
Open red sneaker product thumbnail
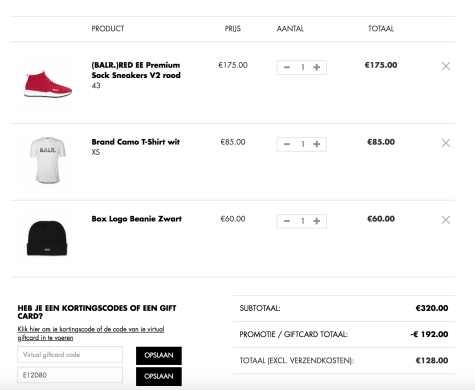[48, 84]
